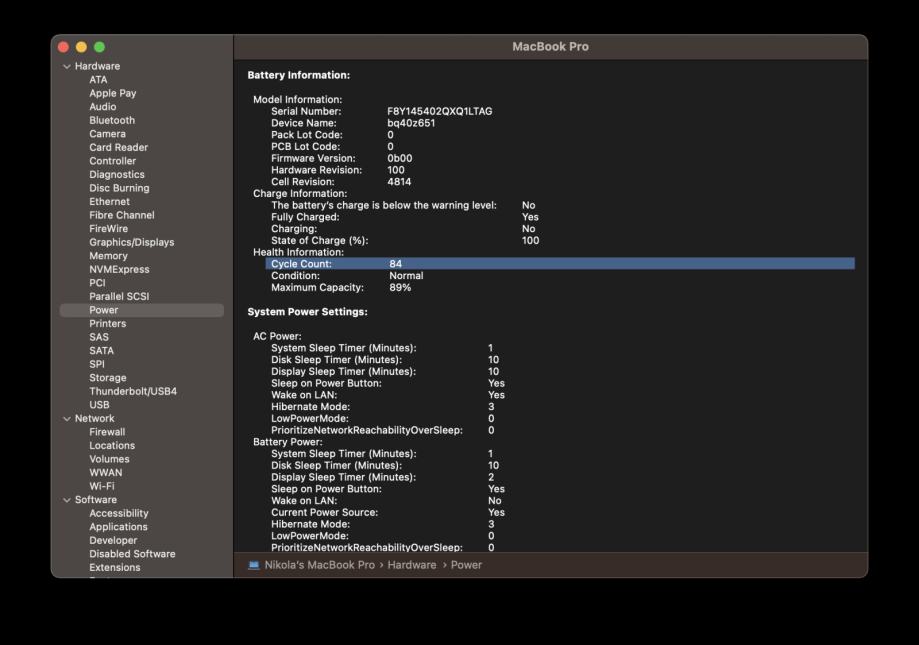Screen dimensions: 919x645
Task: Click the laptop icon in path bar
Action: (x=254, y=565)
